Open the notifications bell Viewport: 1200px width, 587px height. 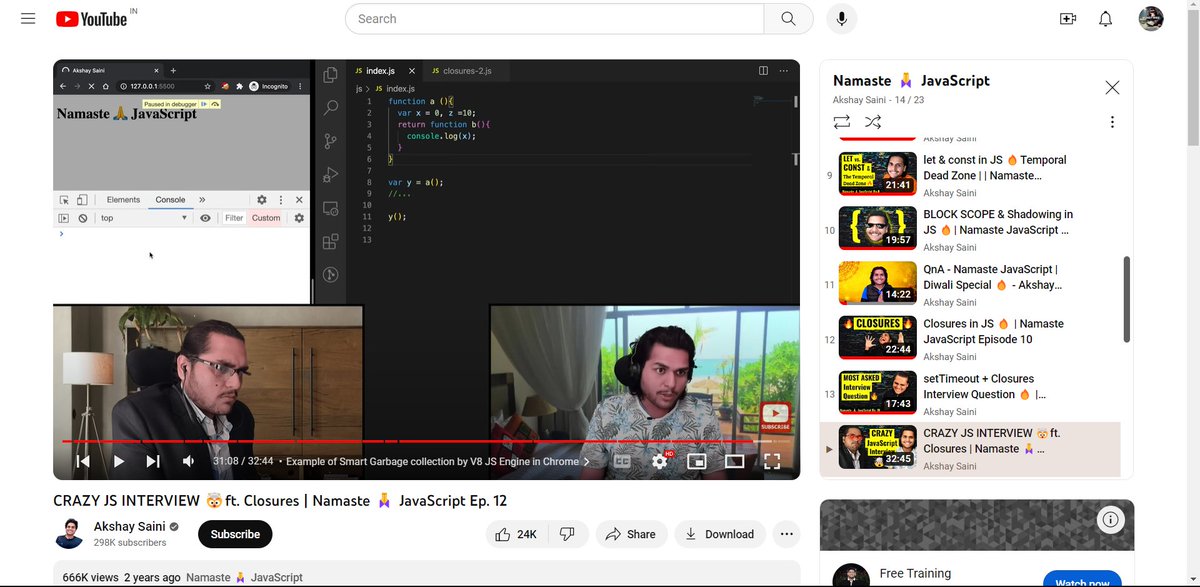(x=1106, y=19)
